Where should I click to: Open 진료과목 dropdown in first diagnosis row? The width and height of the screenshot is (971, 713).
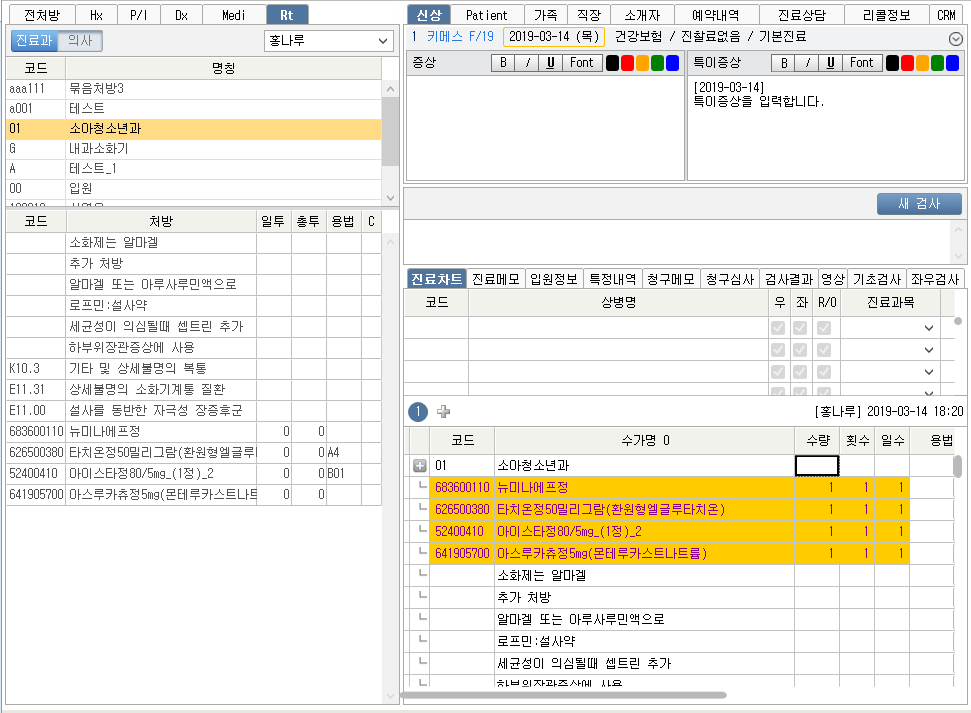(928, 328)
